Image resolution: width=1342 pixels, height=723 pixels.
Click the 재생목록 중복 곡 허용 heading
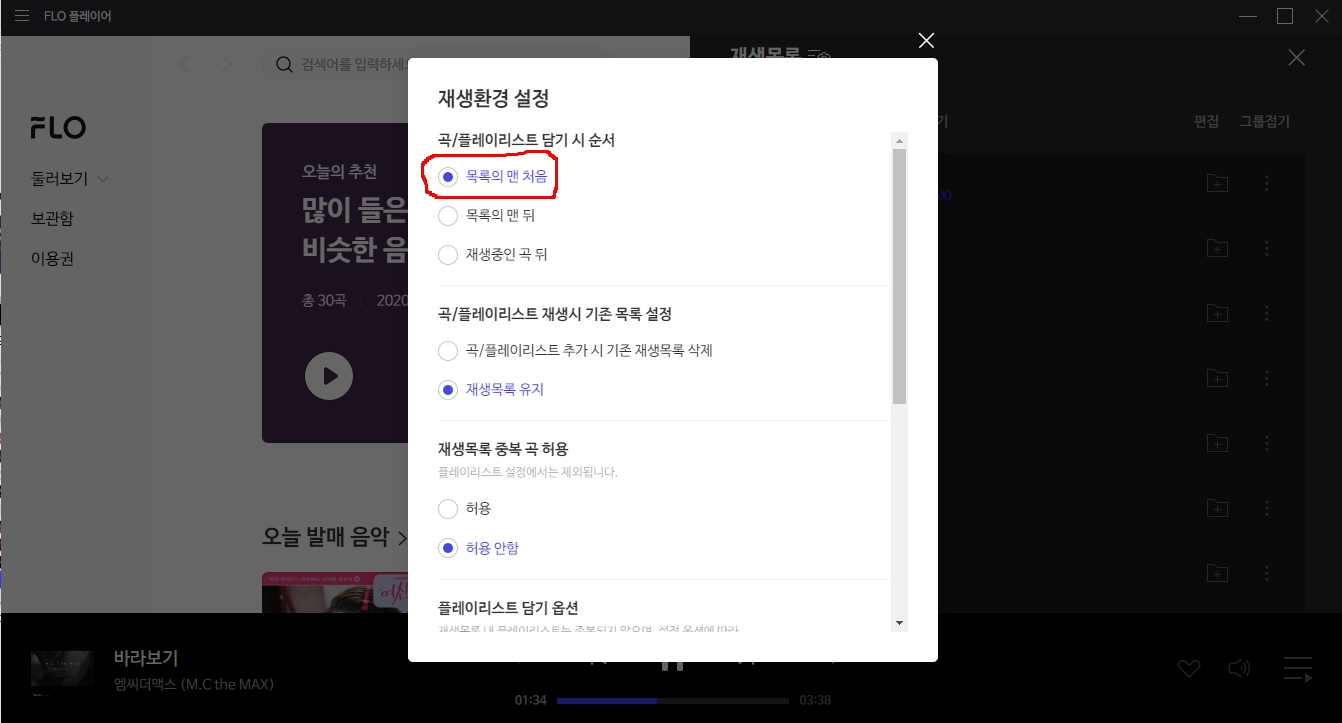click(503, 449)
